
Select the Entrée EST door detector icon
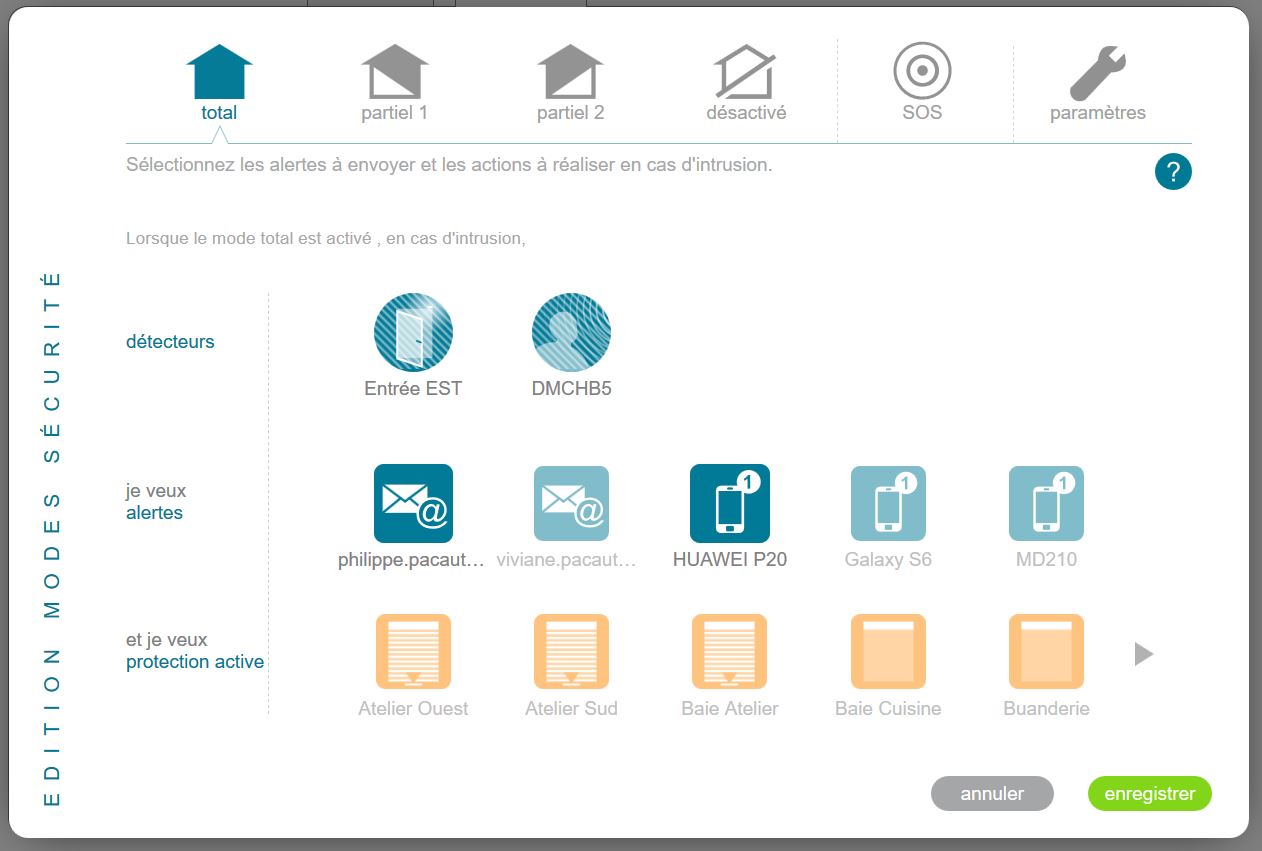(413, 333)
